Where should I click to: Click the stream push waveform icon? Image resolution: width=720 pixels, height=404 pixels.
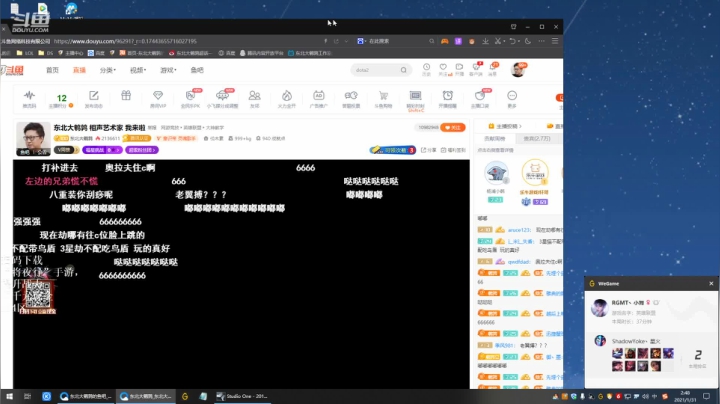pos(29,98)
